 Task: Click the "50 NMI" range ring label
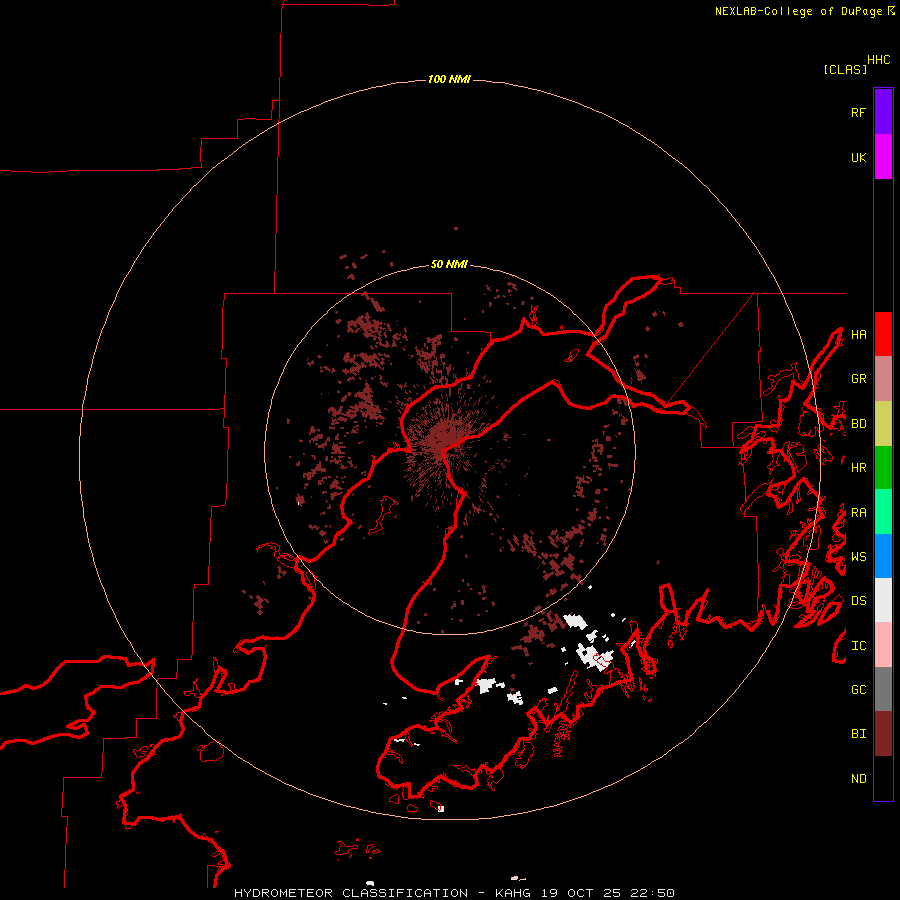click(449, 264)
